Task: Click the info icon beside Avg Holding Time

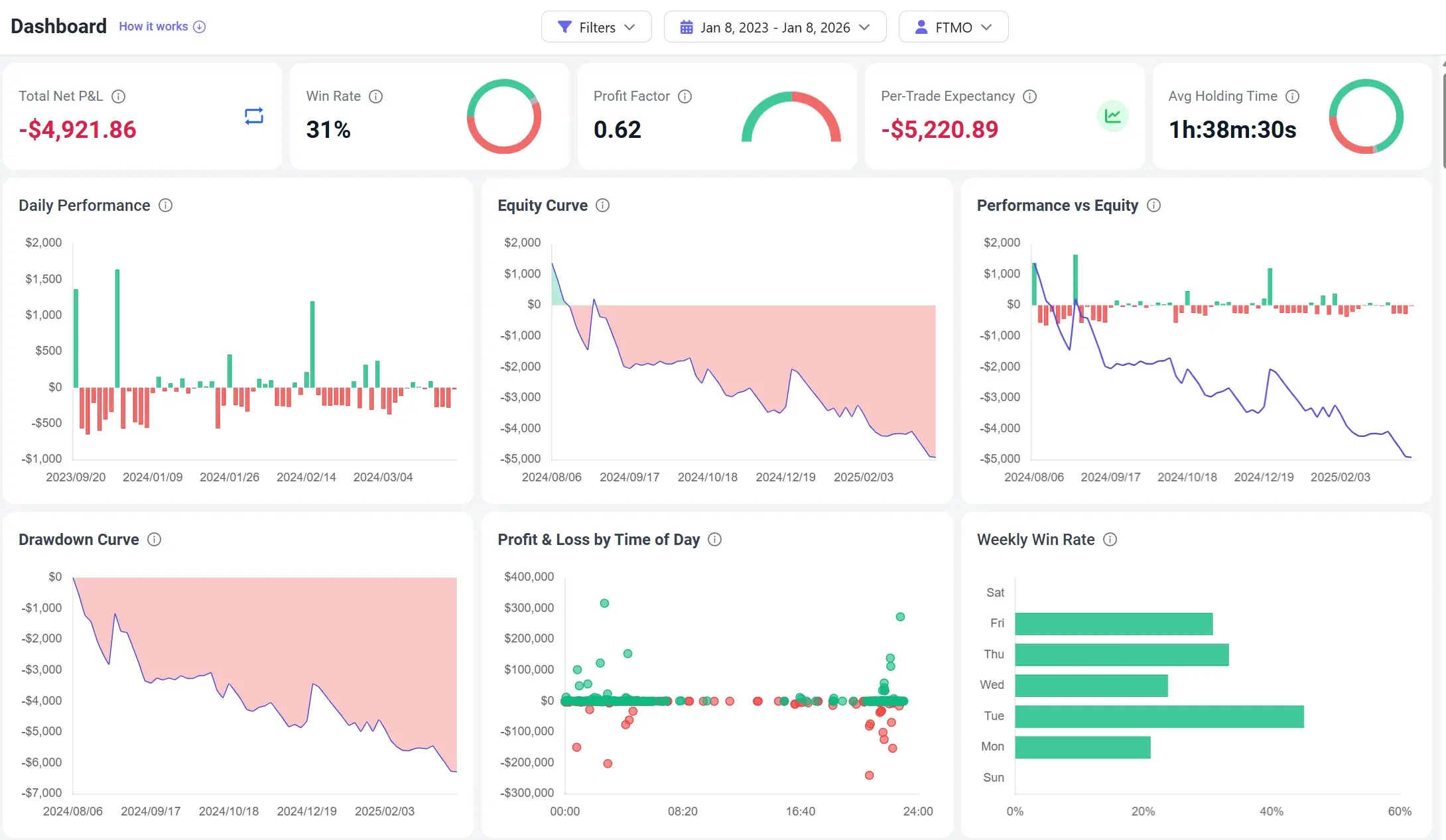Action: [1292, 97]
